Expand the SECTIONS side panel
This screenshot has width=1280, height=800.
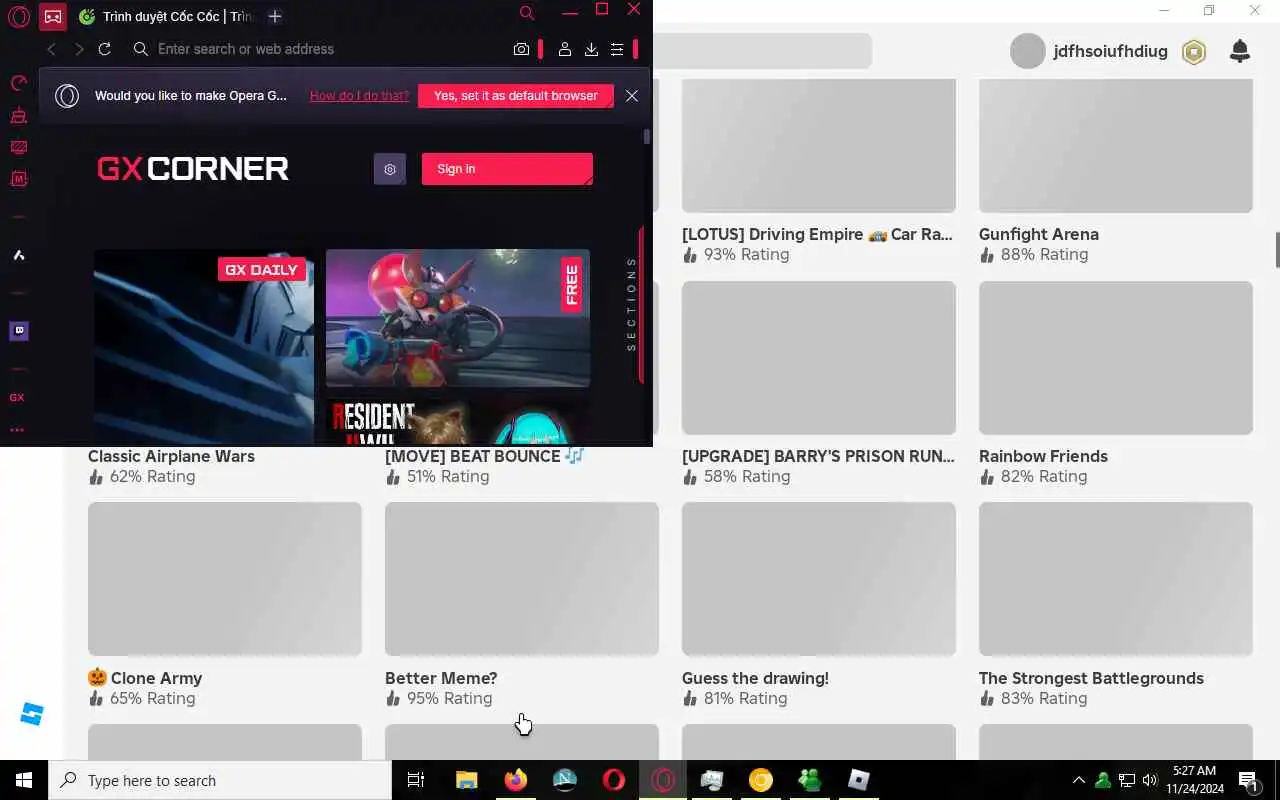tap(632, 304)
